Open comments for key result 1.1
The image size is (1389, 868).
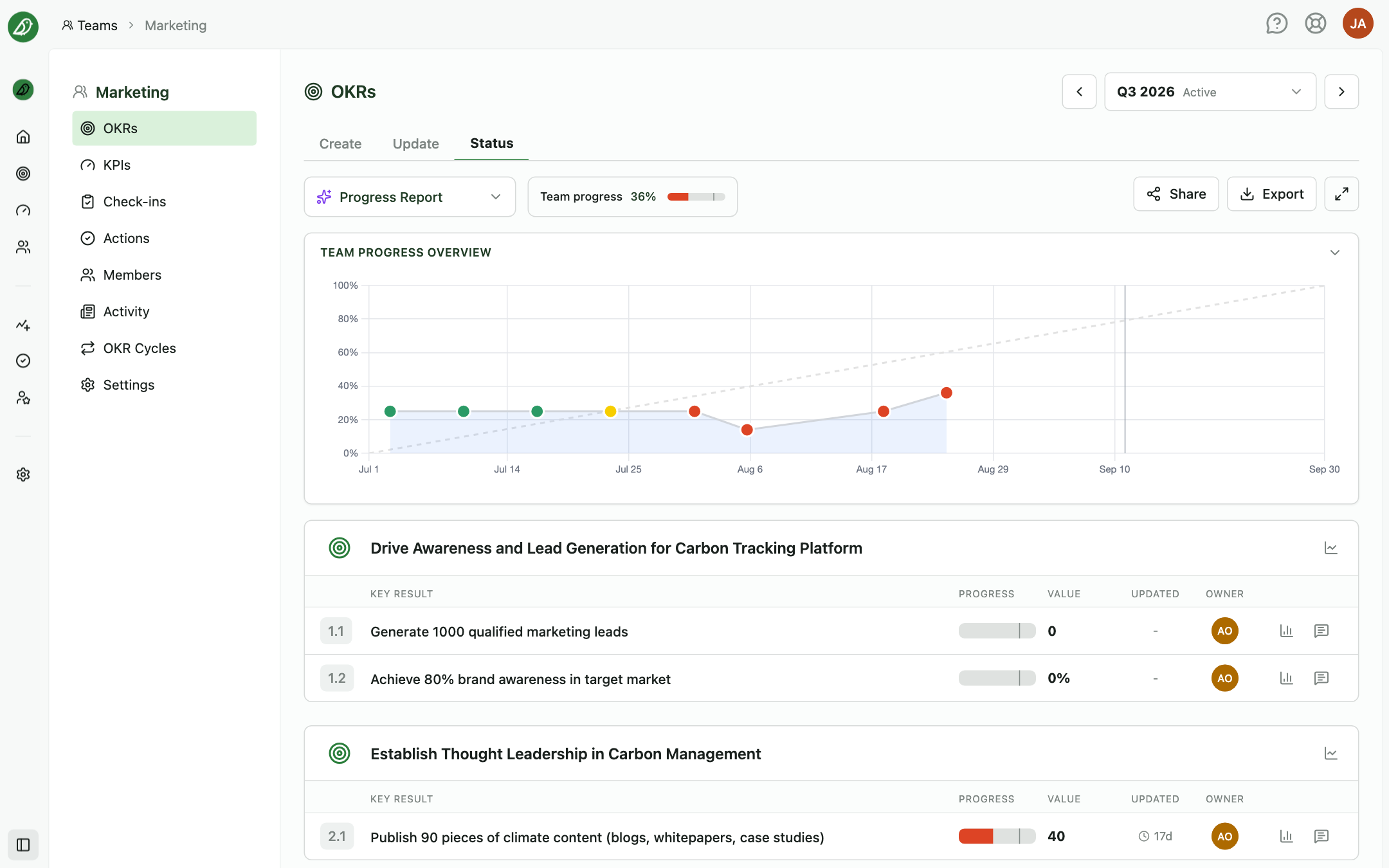click(1321, 631)
